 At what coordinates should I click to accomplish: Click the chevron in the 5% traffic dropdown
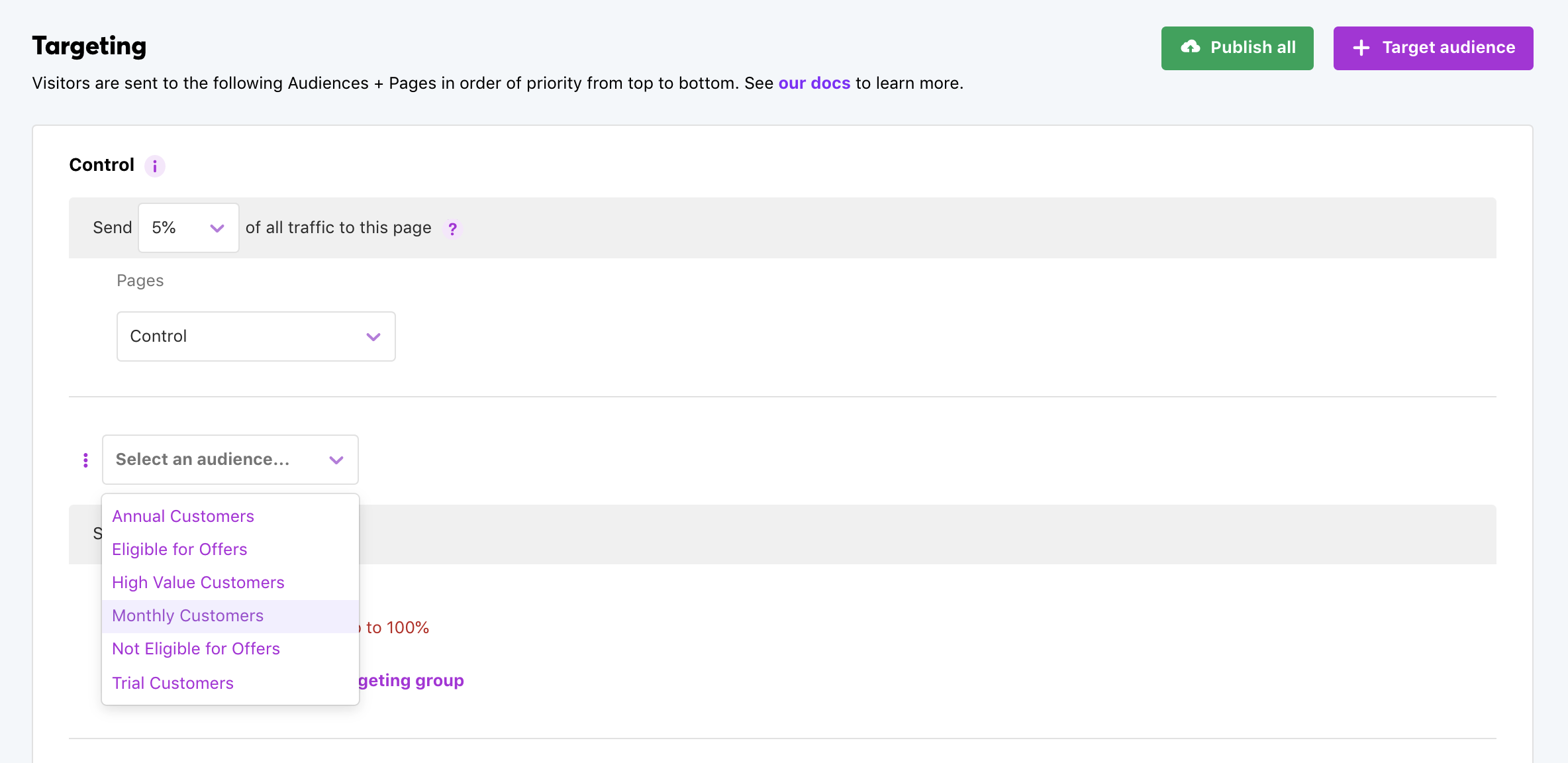point(217,229)
